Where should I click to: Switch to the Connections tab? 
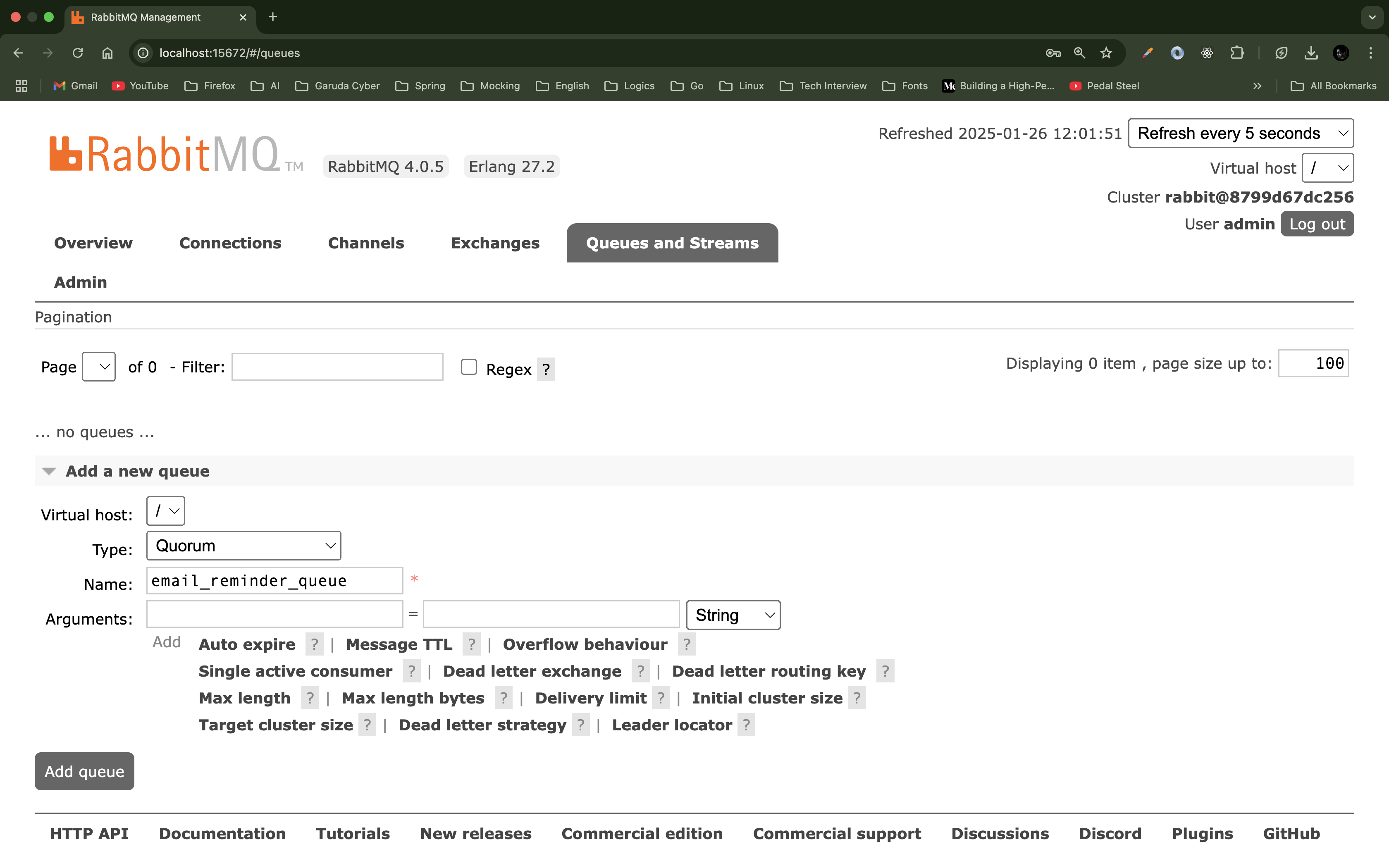[x=230, y=243]
